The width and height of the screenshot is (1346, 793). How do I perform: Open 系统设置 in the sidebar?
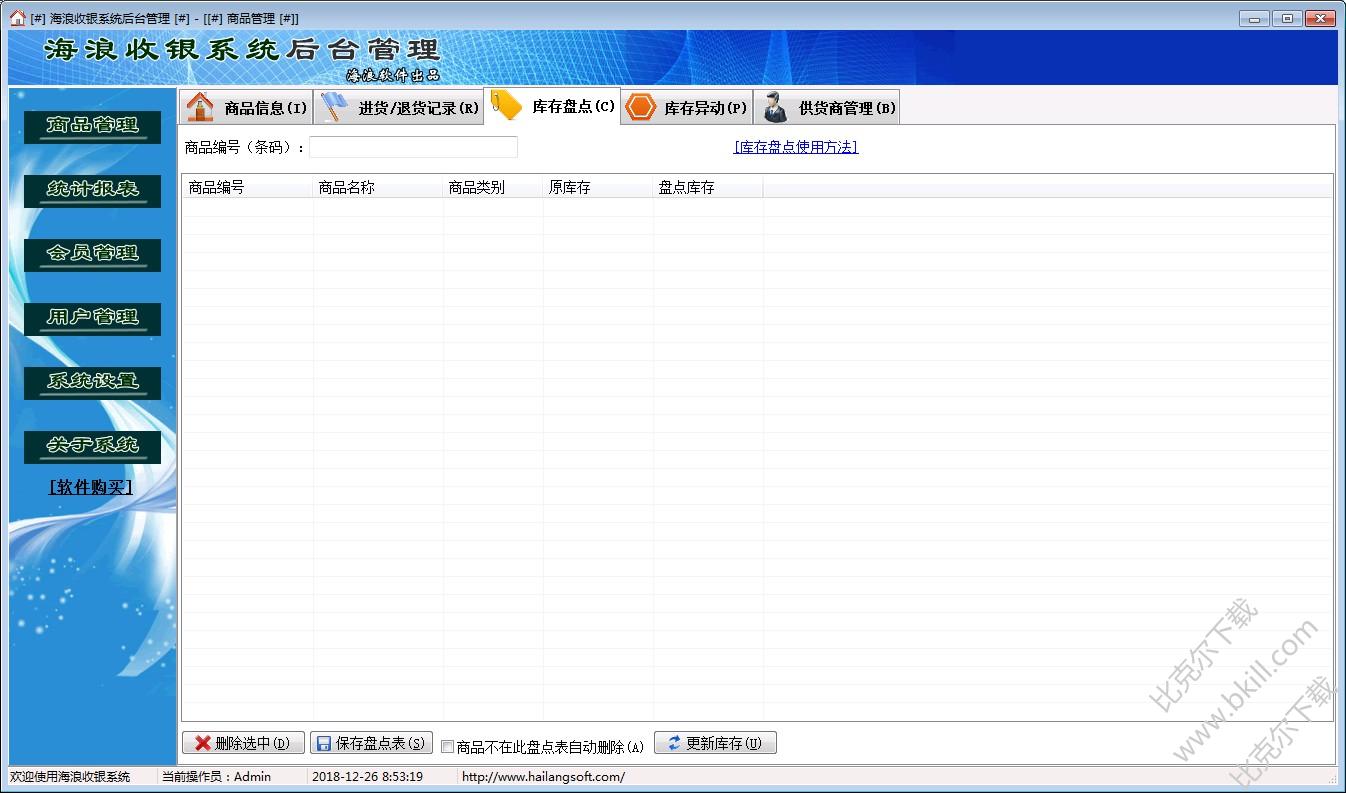[91, 383]
